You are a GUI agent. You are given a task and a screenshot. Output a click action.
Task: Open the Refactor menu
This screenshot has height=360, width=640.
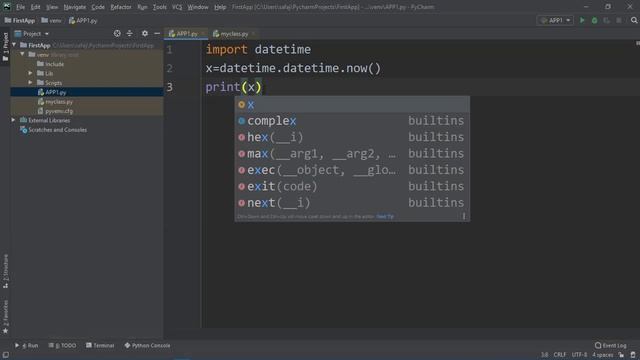pos(121,7)
